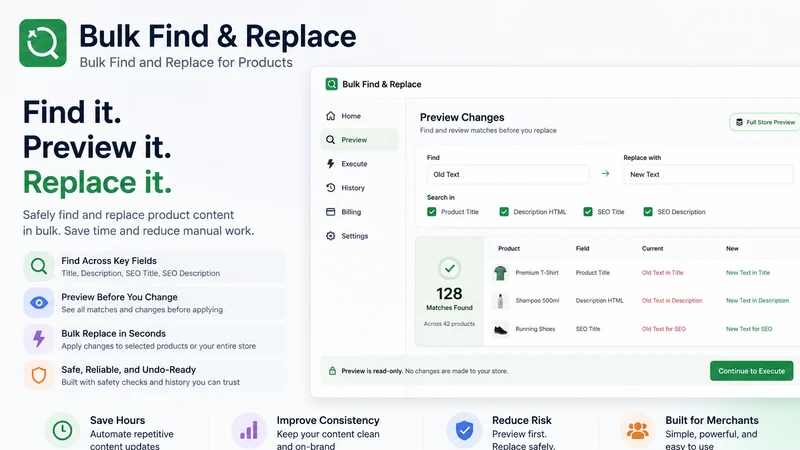Click the 'New Text for SEO' value
The image size is (800, 450).
pos(749,329)
